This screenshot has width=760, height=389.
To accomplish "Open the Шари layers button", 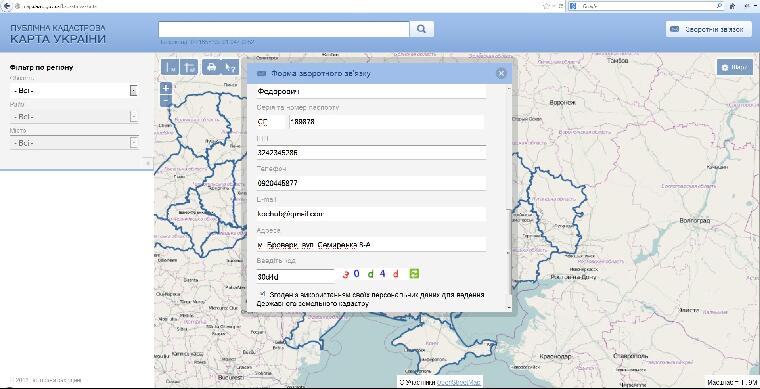I will tap(735, 67).
